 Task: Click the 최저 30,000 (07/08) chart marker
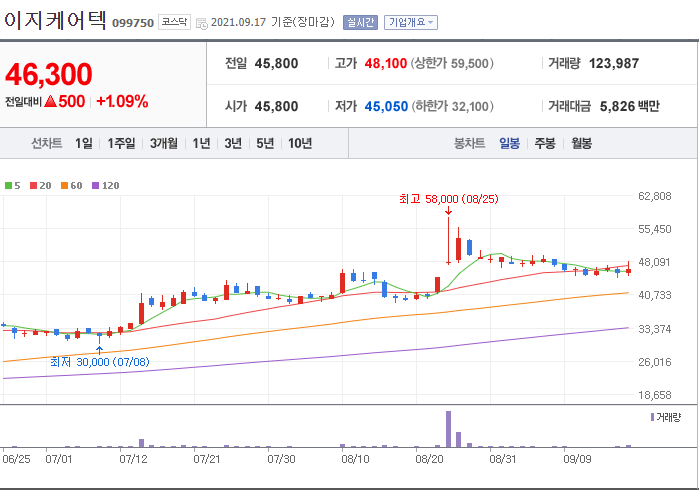[x=99, y=362]
